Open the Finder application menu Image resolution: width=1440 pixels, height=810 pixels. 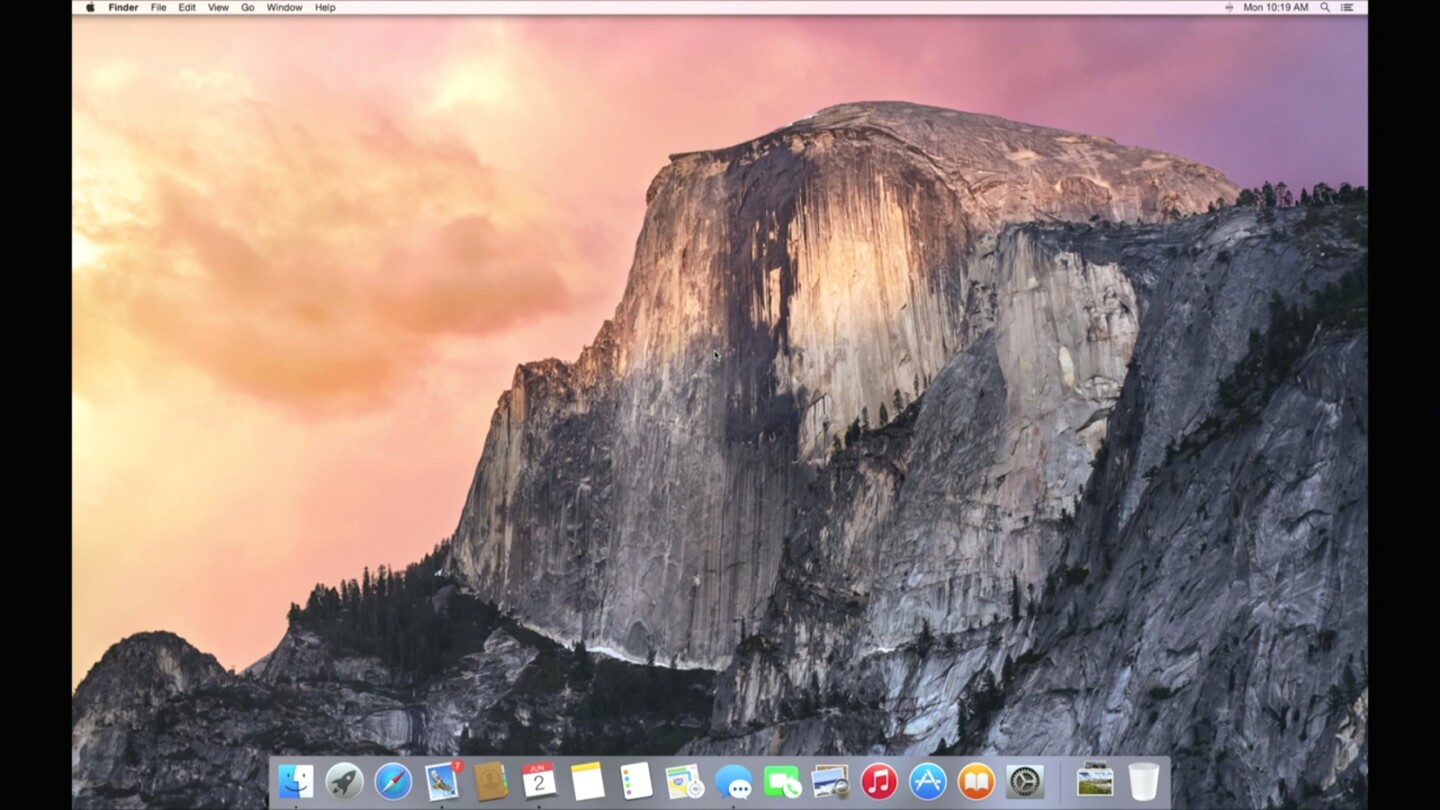point(123,7)
